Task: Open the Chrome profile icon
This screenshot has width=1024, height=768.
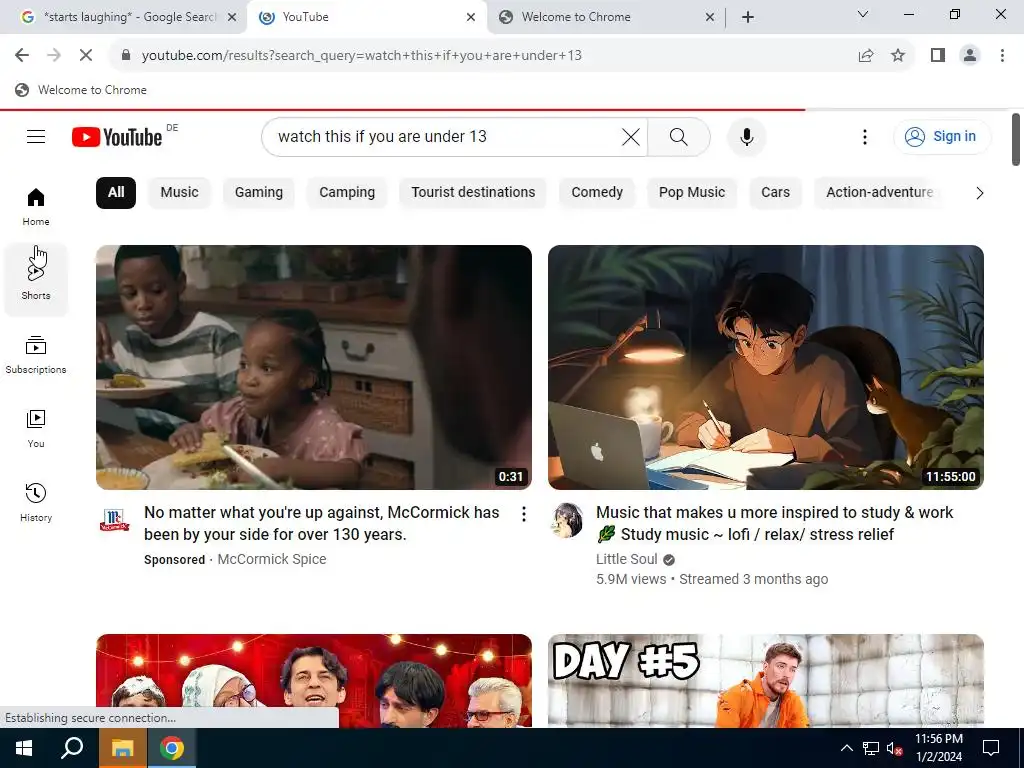Action: pos(970,56)
